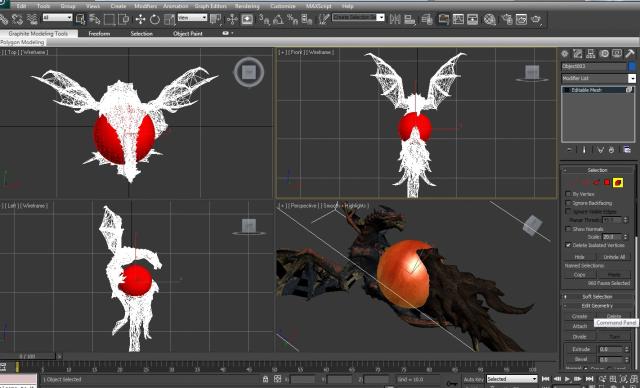The width and height of the screenshot is (640, 388).
Task: Open the Hierarchy panel tab icon
Action: pyautogui.click(x=591, y=53)
